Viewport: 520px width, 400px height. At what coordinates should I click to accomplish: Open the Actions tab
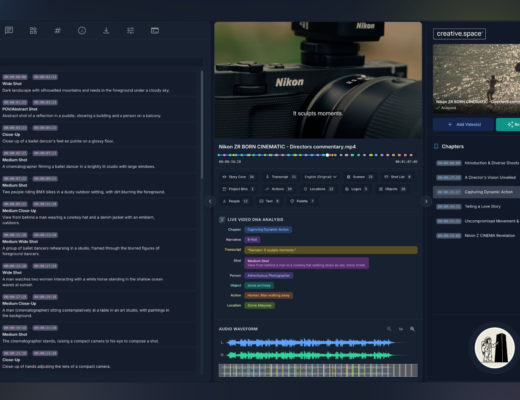click(x=279, y=189)
